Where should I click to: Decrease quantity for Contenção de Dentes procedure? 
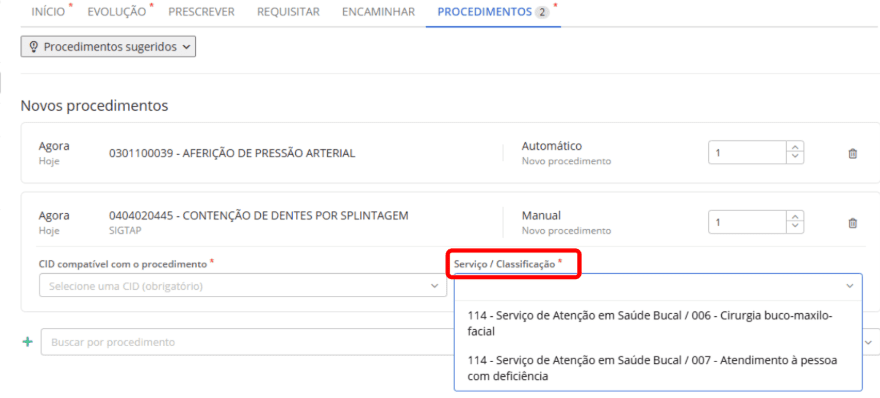pos(795,227)
